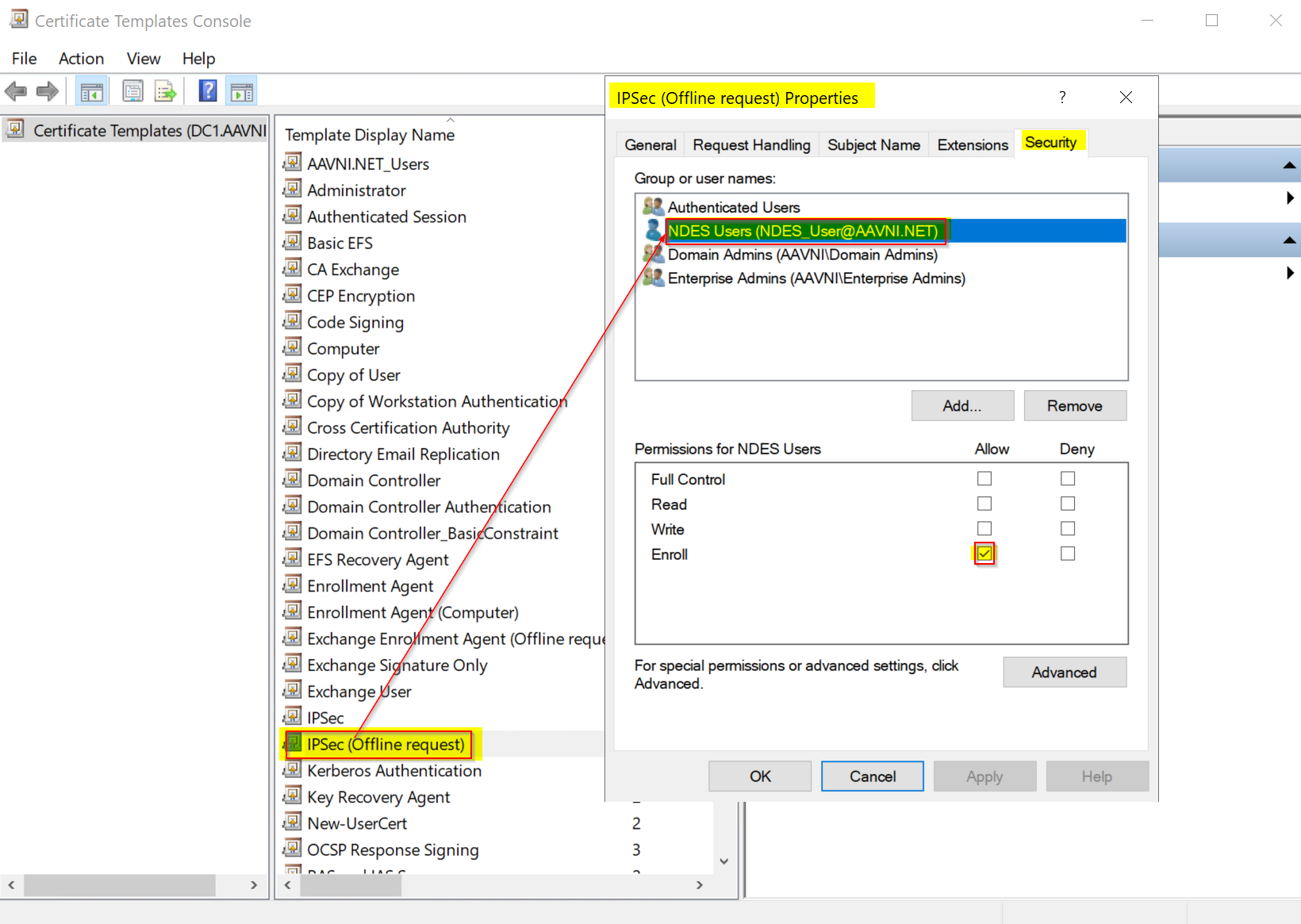1301x924 pixels.
Task: Click the Properties window toolbar icon
Action: point(132,90)
